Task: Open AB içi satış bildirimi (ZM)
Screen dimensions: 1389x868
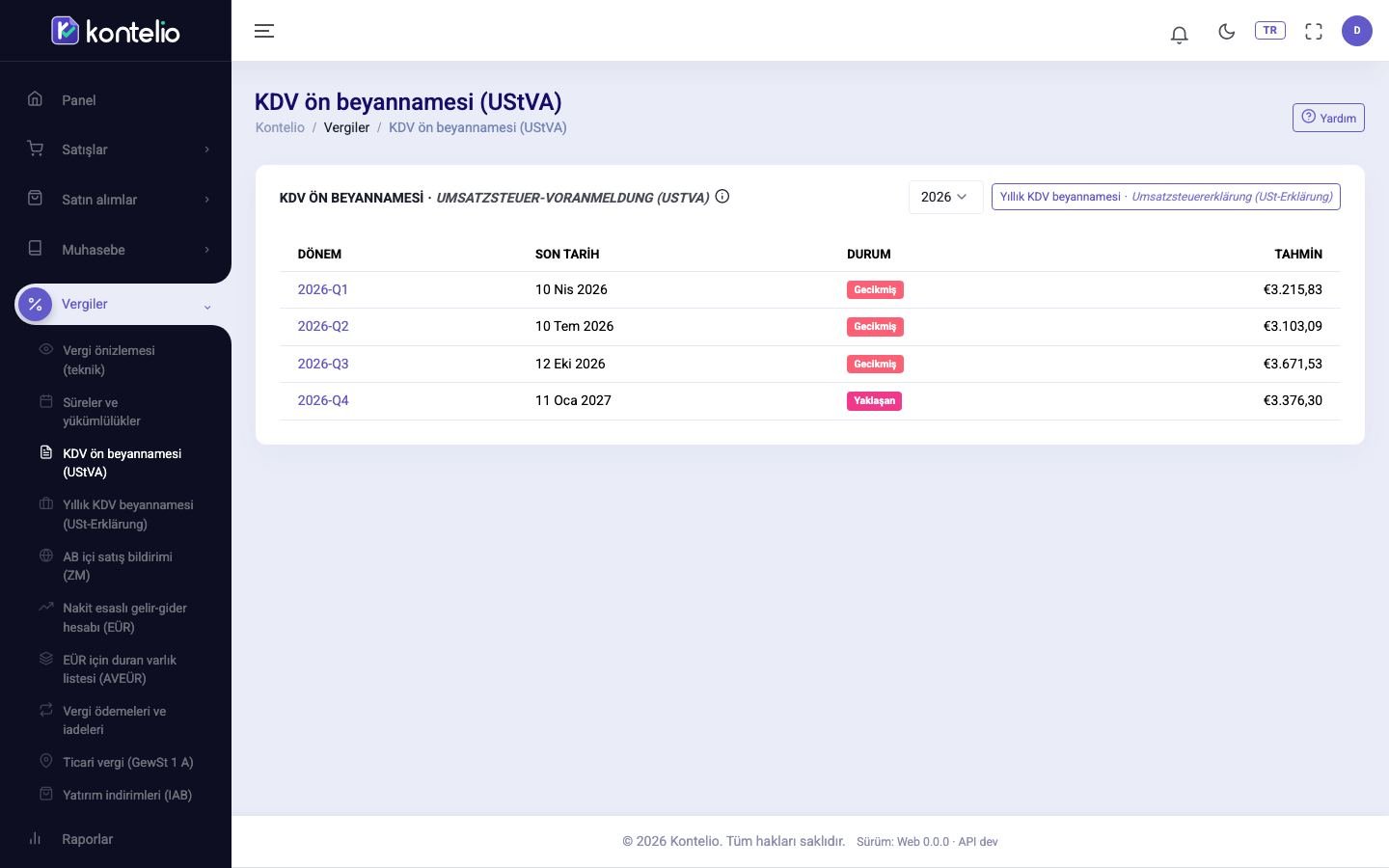Action: [116, 566]
